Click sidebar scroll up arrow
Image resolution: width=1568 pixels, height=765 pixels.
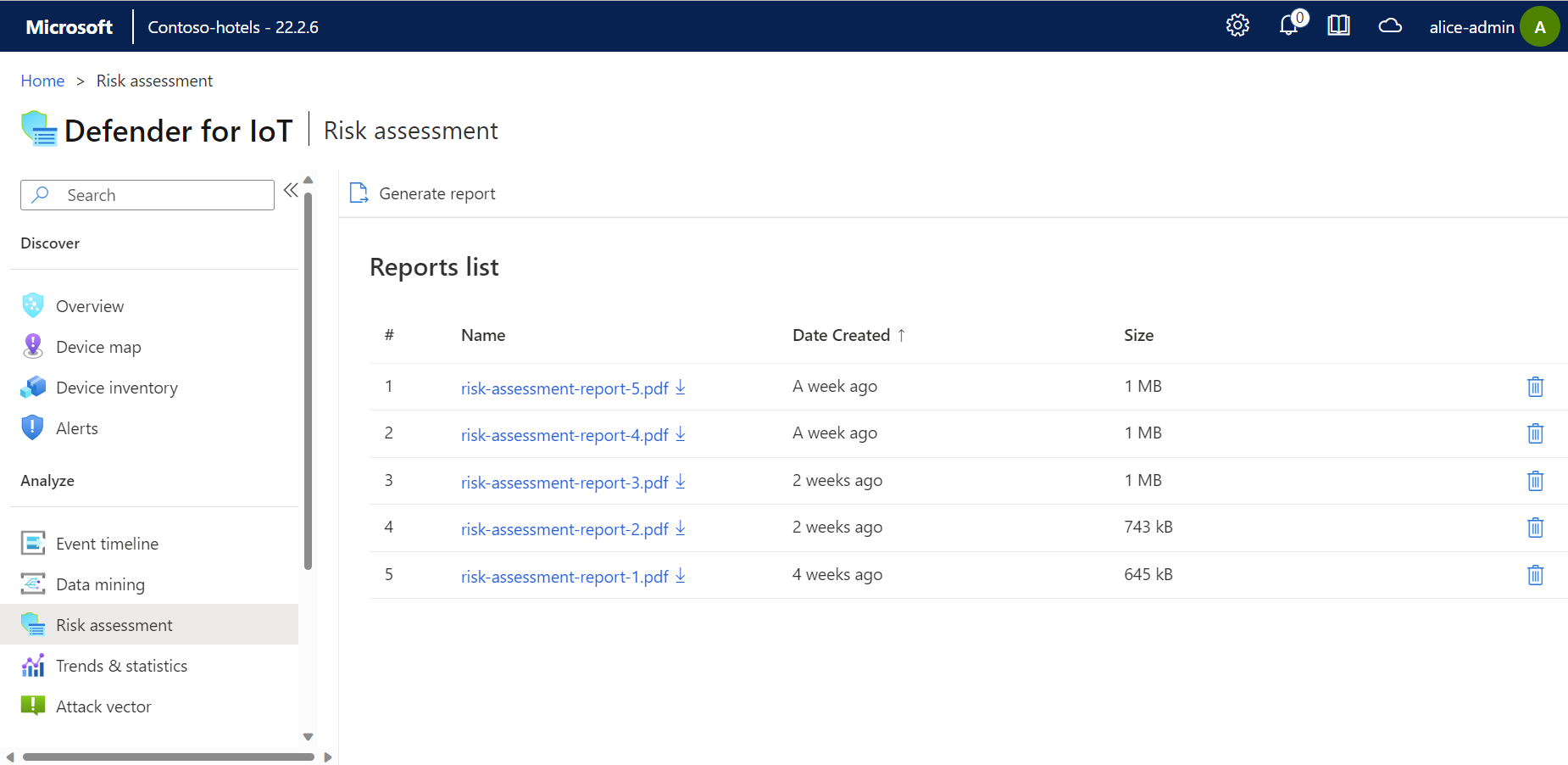point(308,180)
